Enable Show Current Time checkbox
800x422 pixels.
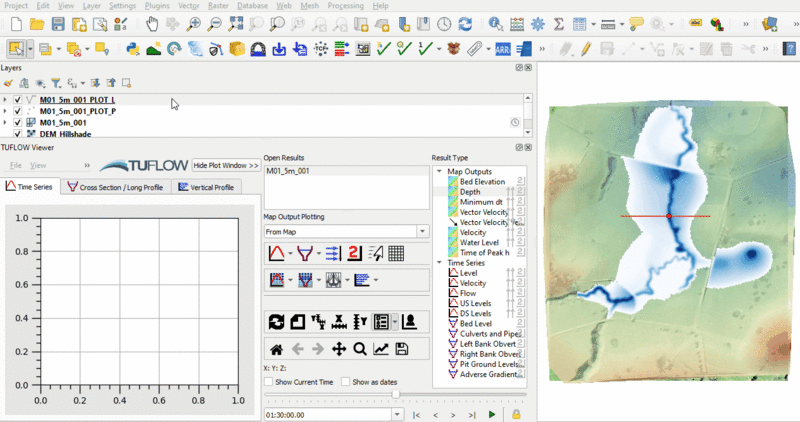tap(268, 382)
